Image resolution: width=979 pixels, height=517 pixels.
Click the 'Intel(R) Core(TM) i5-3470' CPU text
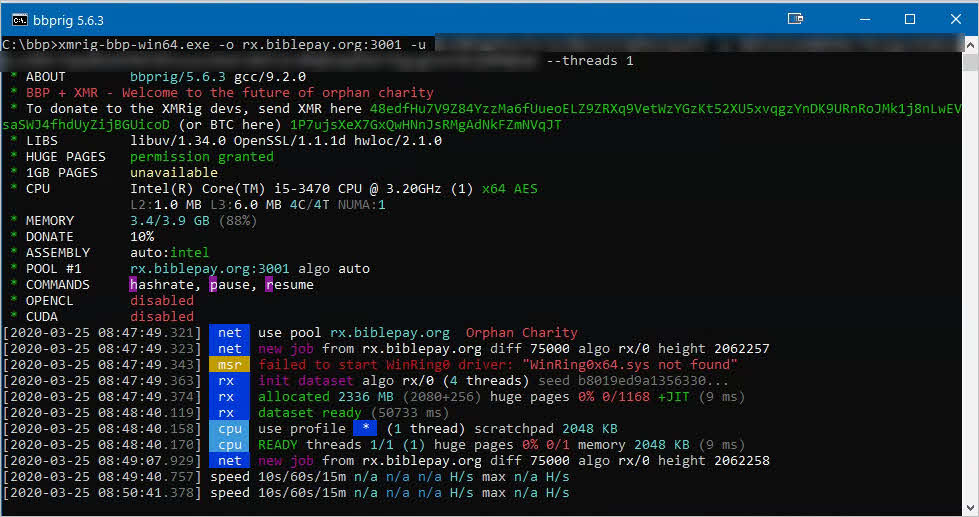tap(230, 189)
